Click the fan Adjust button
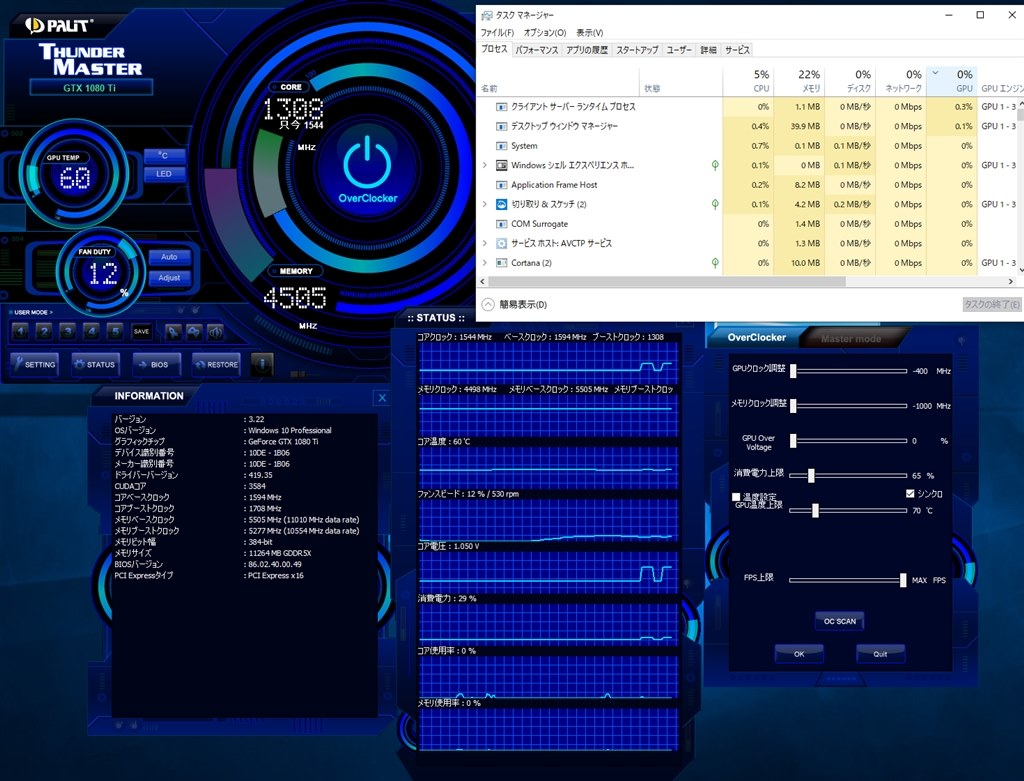This screenshot has height=781, width=1024. click(x=169, y=278)
